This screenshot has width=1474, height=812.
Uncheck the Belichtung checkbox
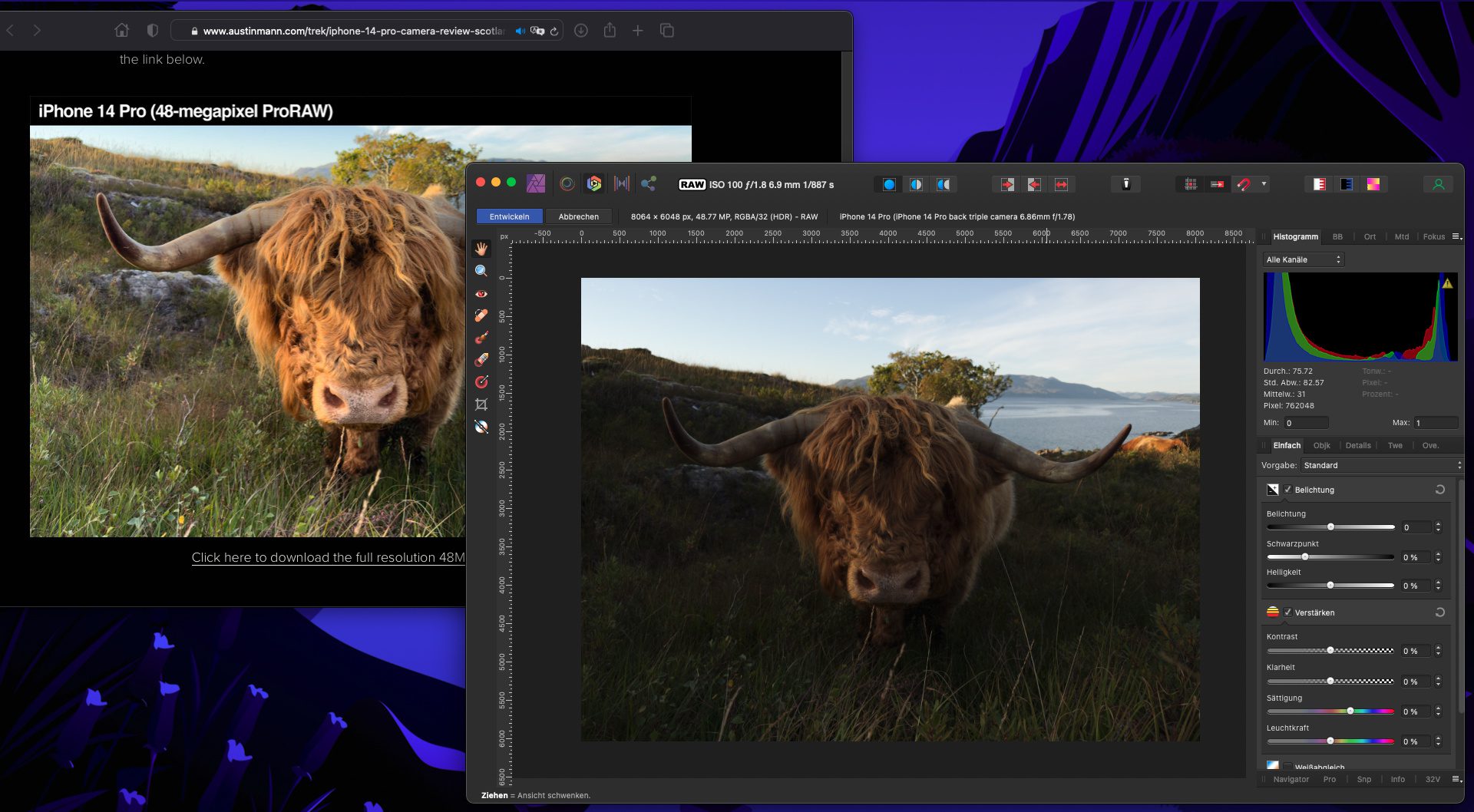click(x=1287, y=490)
